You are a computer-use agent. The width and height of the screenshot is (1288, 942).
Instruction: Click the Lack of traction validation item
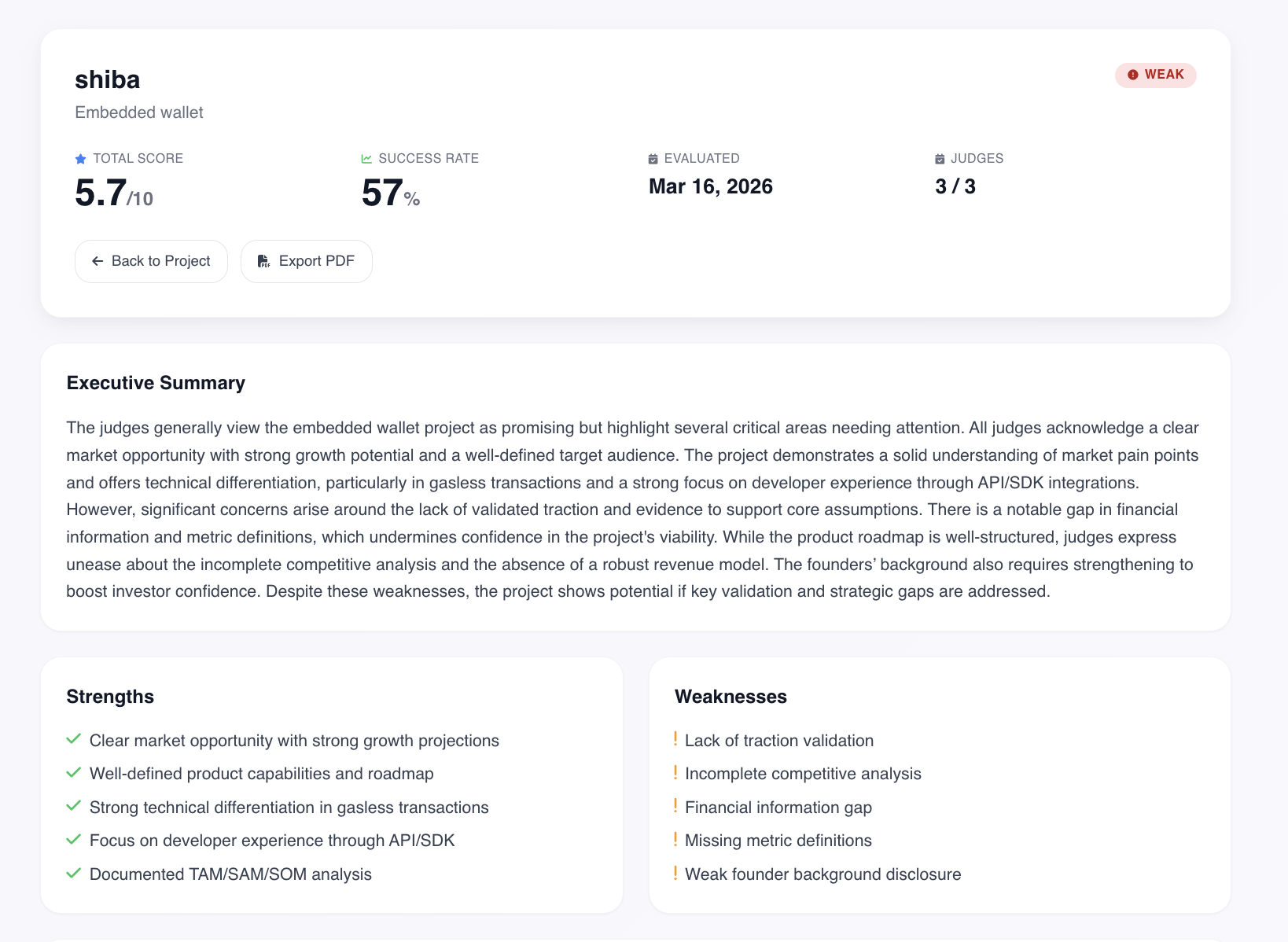(778, 741)
